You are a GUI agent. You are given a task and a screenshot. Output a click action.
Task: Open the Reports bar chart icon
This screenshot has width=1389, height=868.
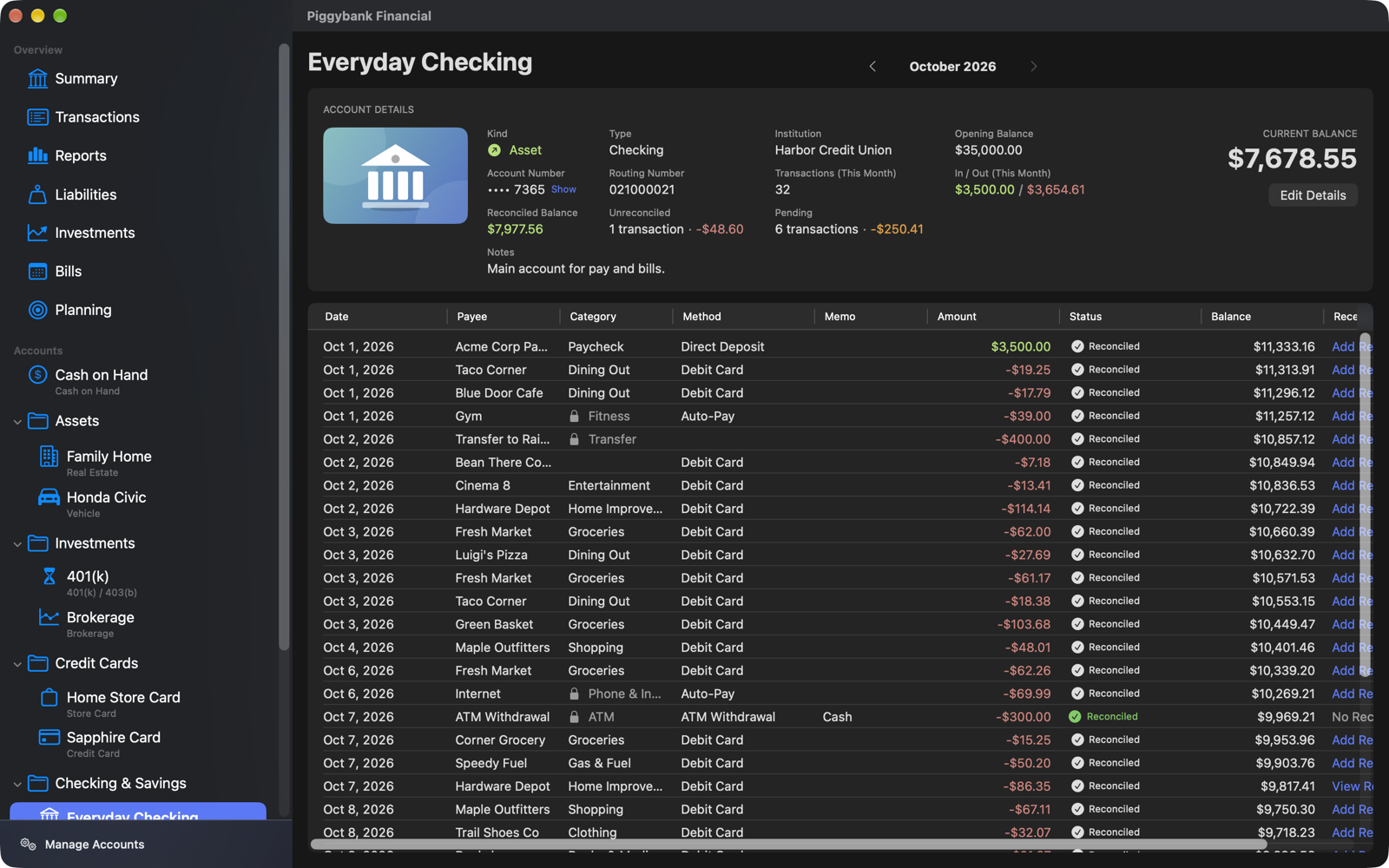(x=37, y=155)
